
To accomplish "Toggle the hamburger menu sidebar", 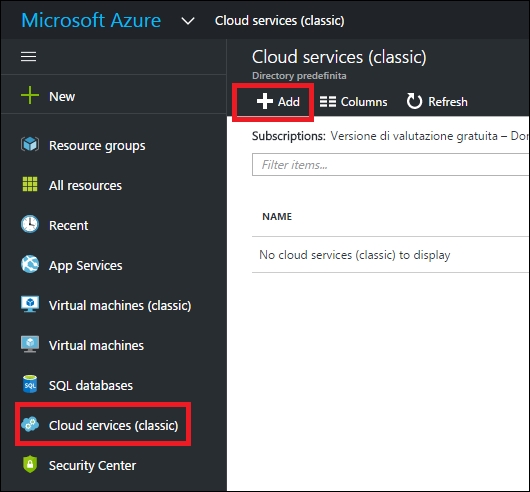I will (x=28, y=56).
